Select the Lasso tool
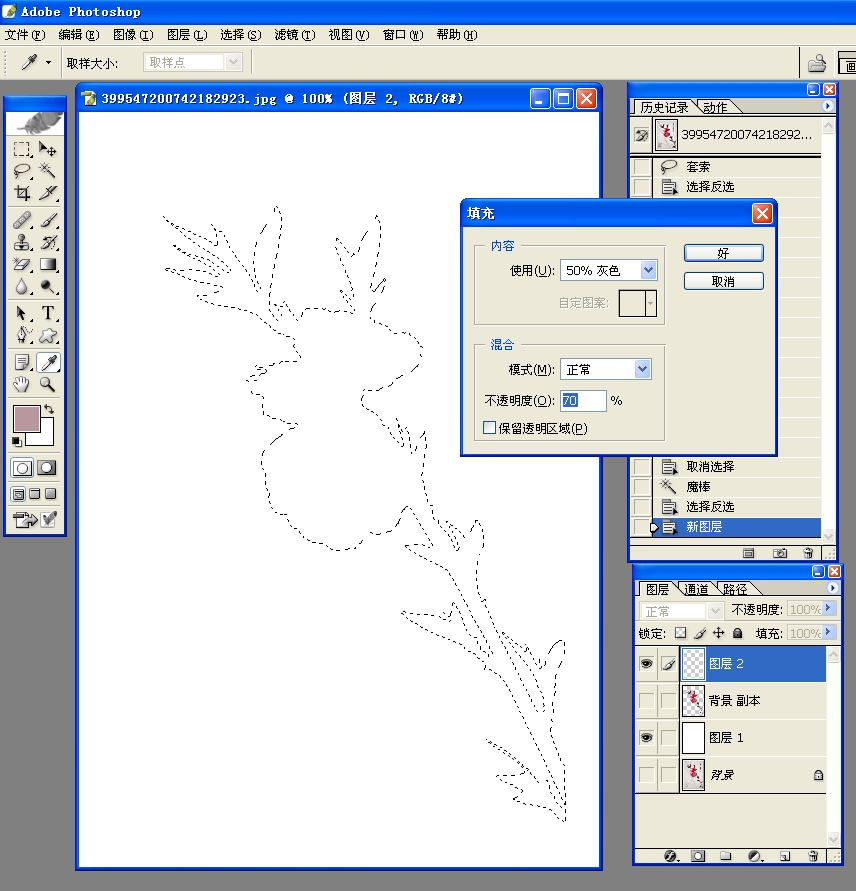The width and height of the screenshot is (856, 891). tap(22, 171)
